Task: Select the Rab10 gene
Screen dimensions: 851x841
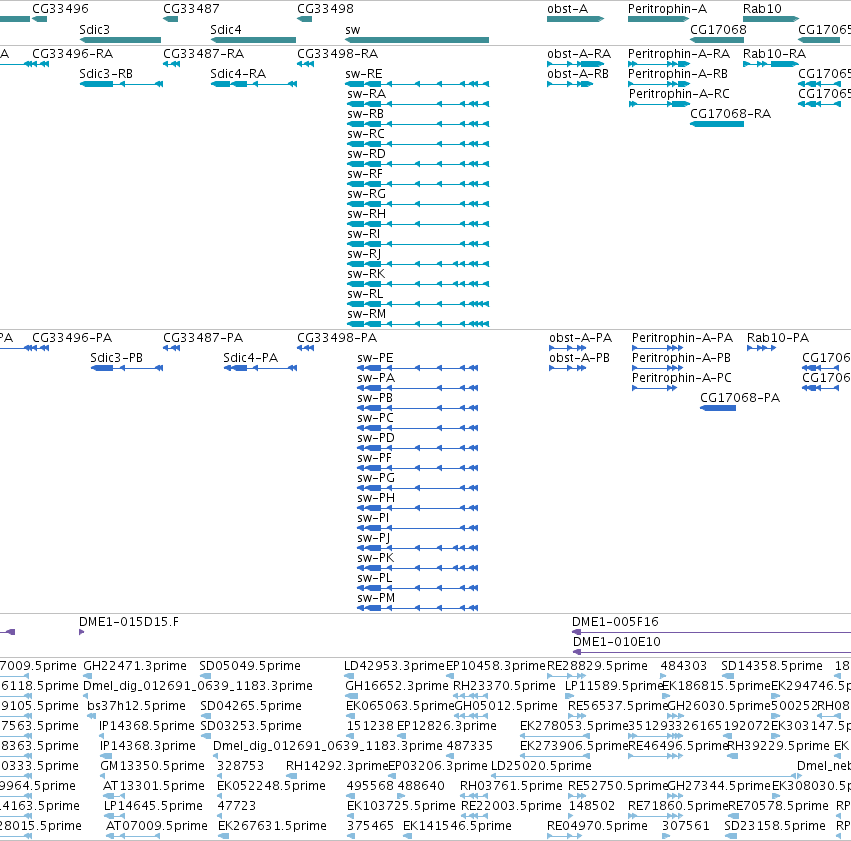Action: point(771,19)
